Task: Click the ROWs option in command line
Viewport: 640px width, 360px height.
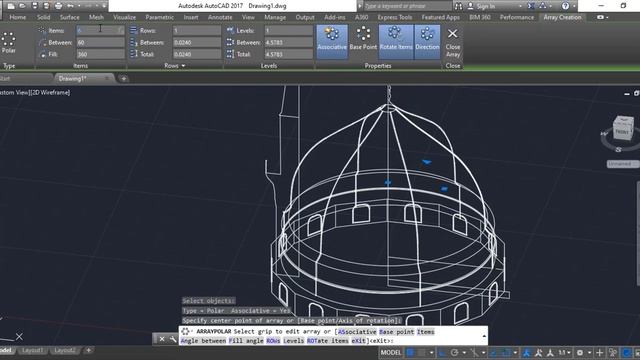Action: [273, 340]
